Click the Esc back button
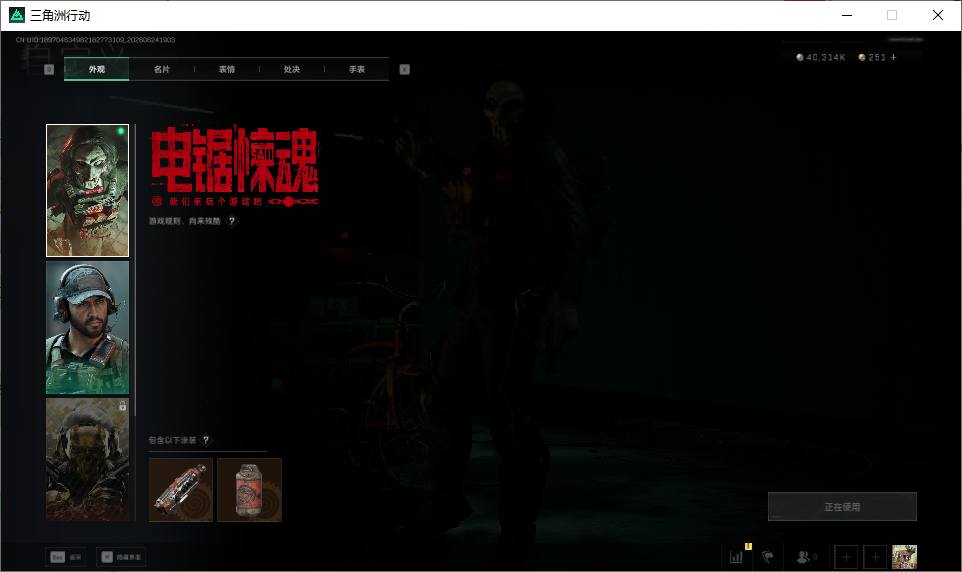 pos(66,557)
